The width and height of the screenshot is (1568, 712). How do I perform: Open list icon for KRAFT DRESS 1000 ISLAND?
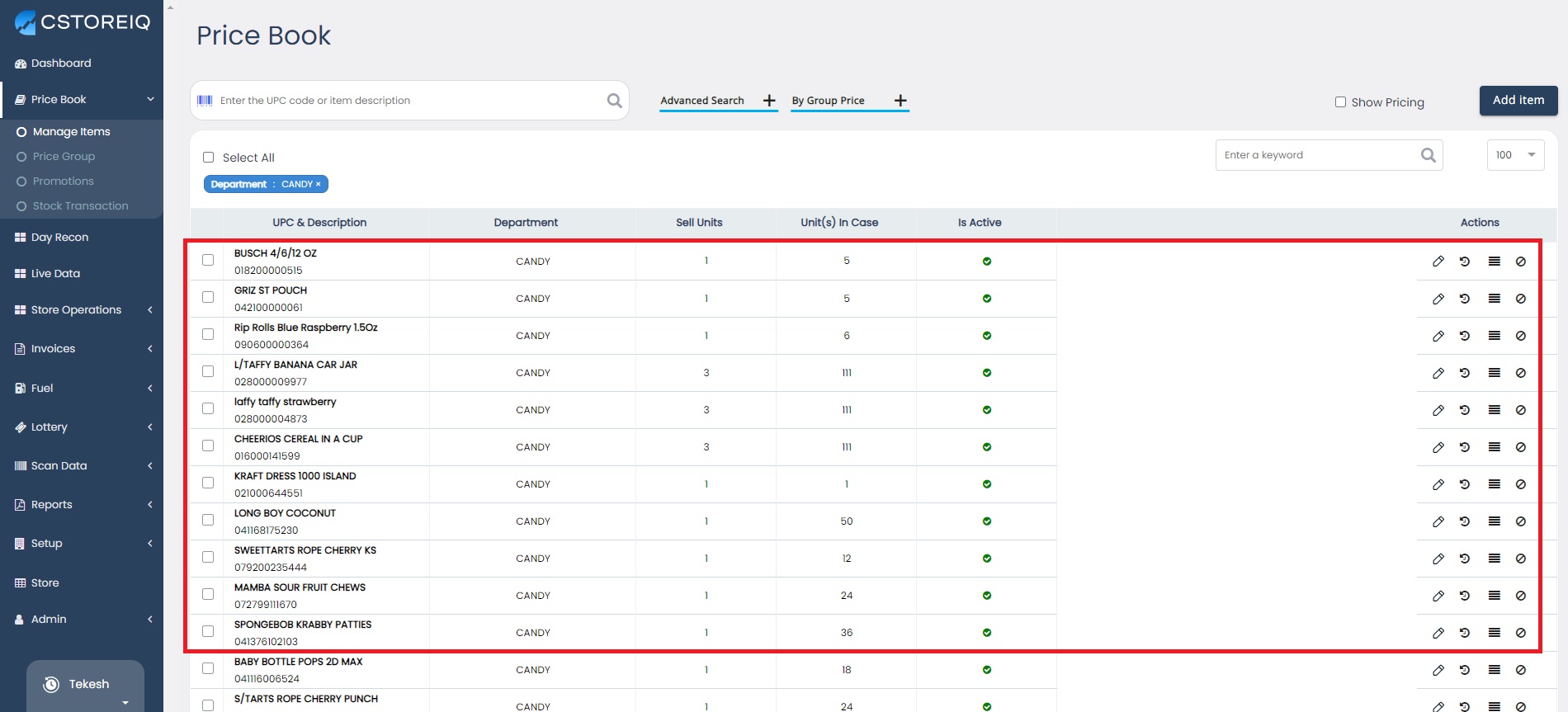point(1495,484)
